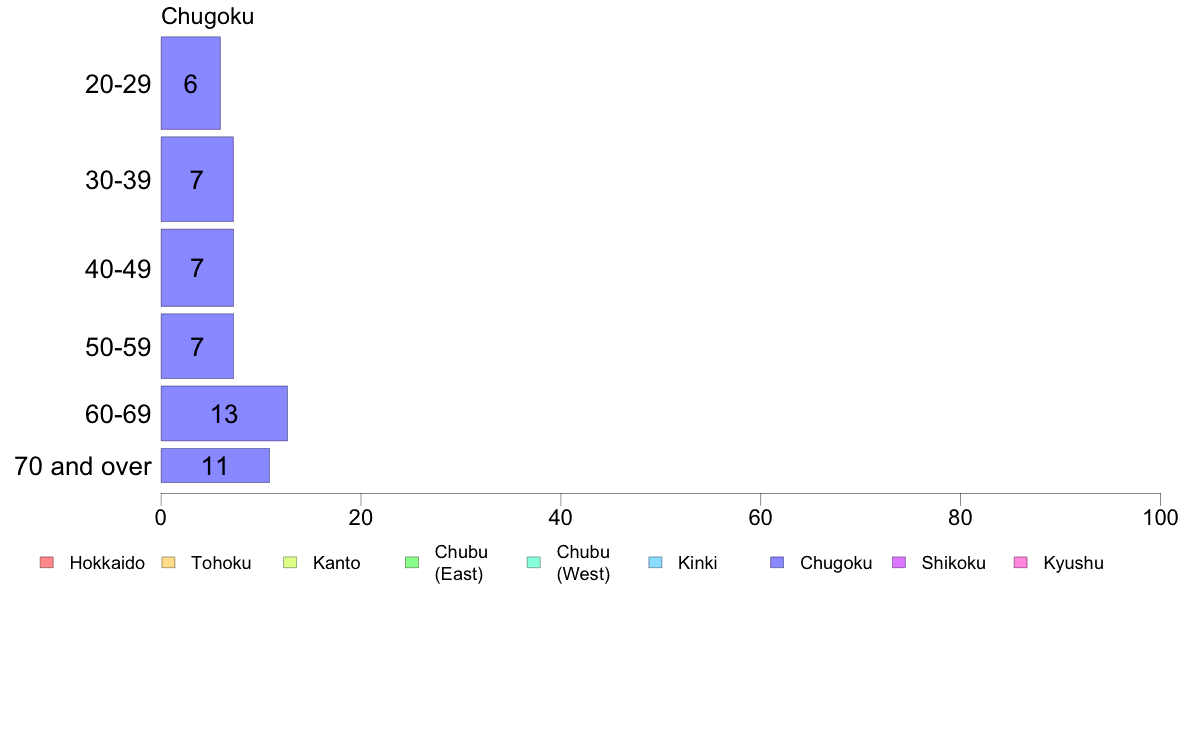
Task: Click the Chubu (East) green legend swatch
Action: point(412,562)
